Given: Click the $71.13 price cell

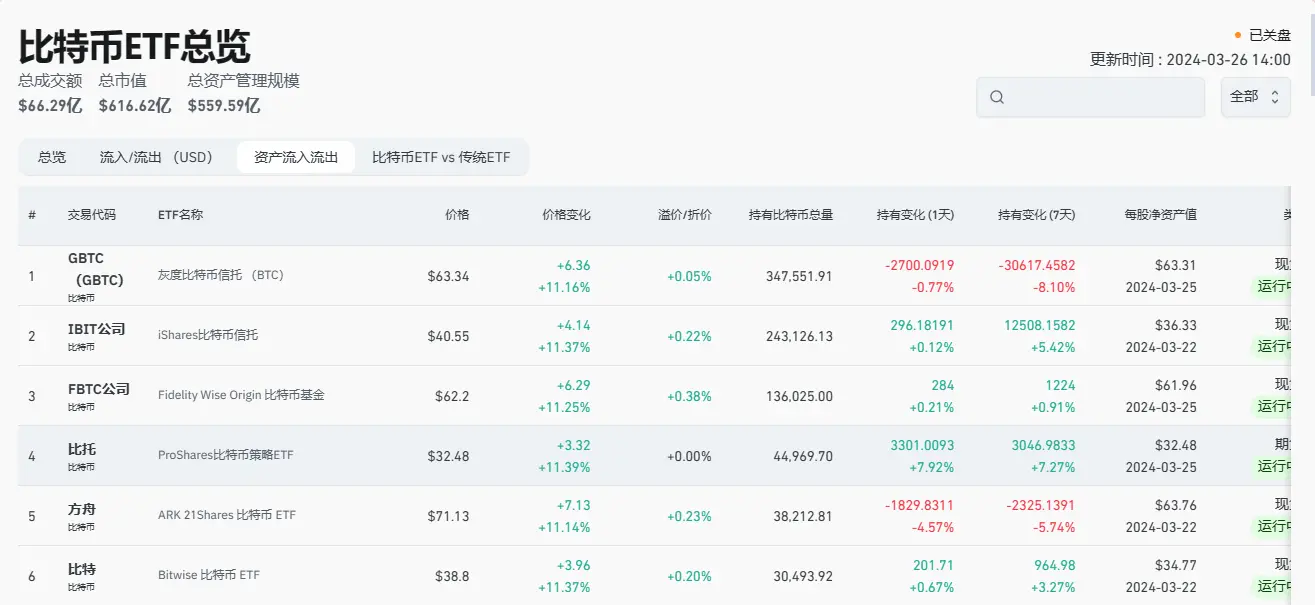Looking at the screenshot, I should tap(449, 516).
